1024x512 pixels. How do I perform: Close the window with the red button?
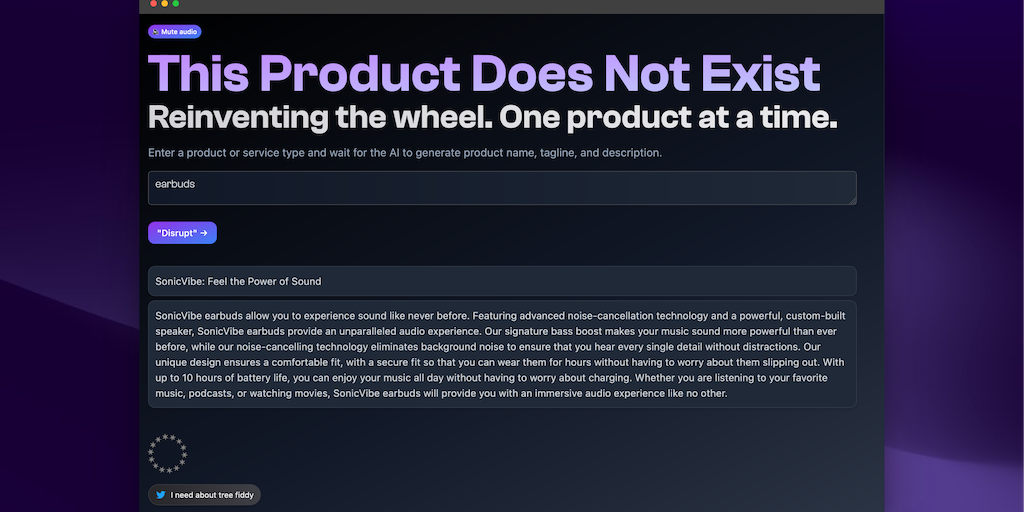tap(152, 4)
